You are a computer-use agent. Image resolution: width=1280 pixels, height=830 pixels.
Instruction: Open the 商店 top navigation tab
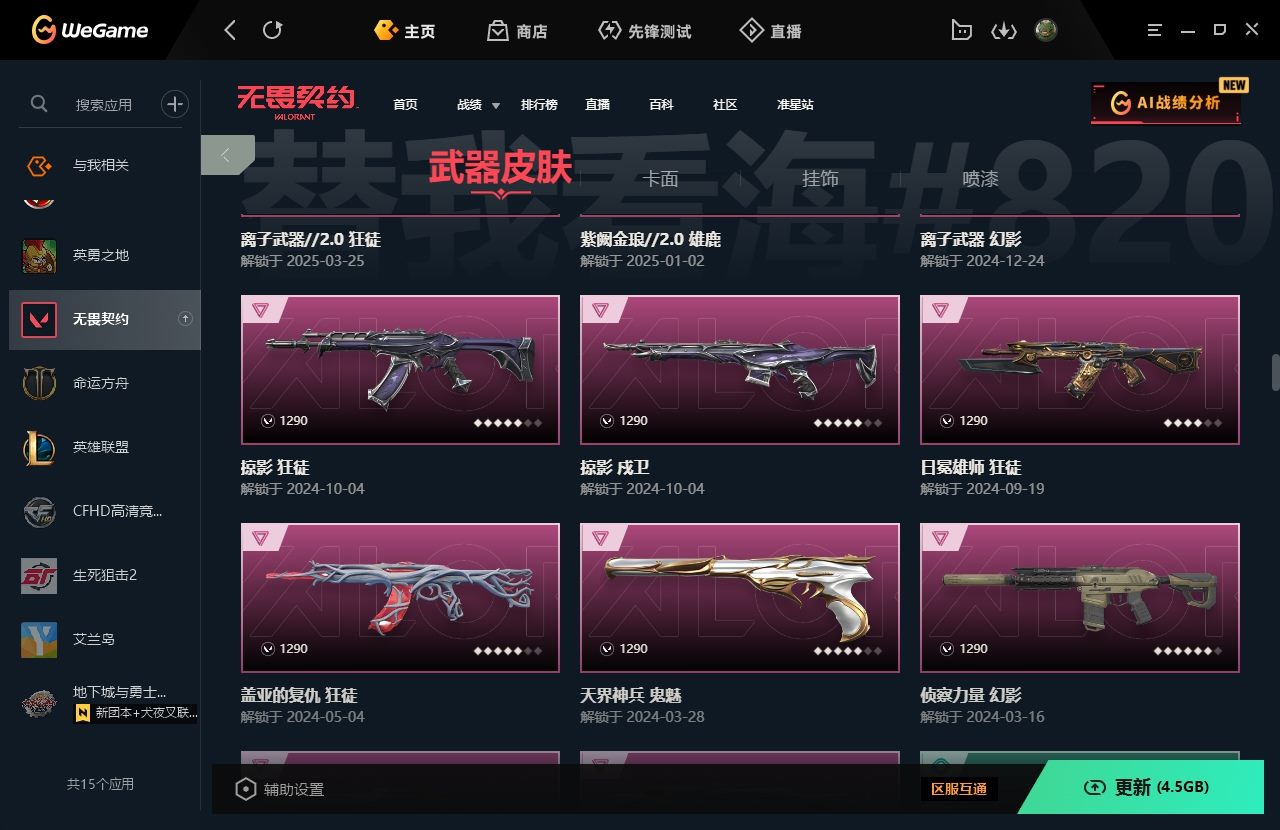[x=517, y=31]
